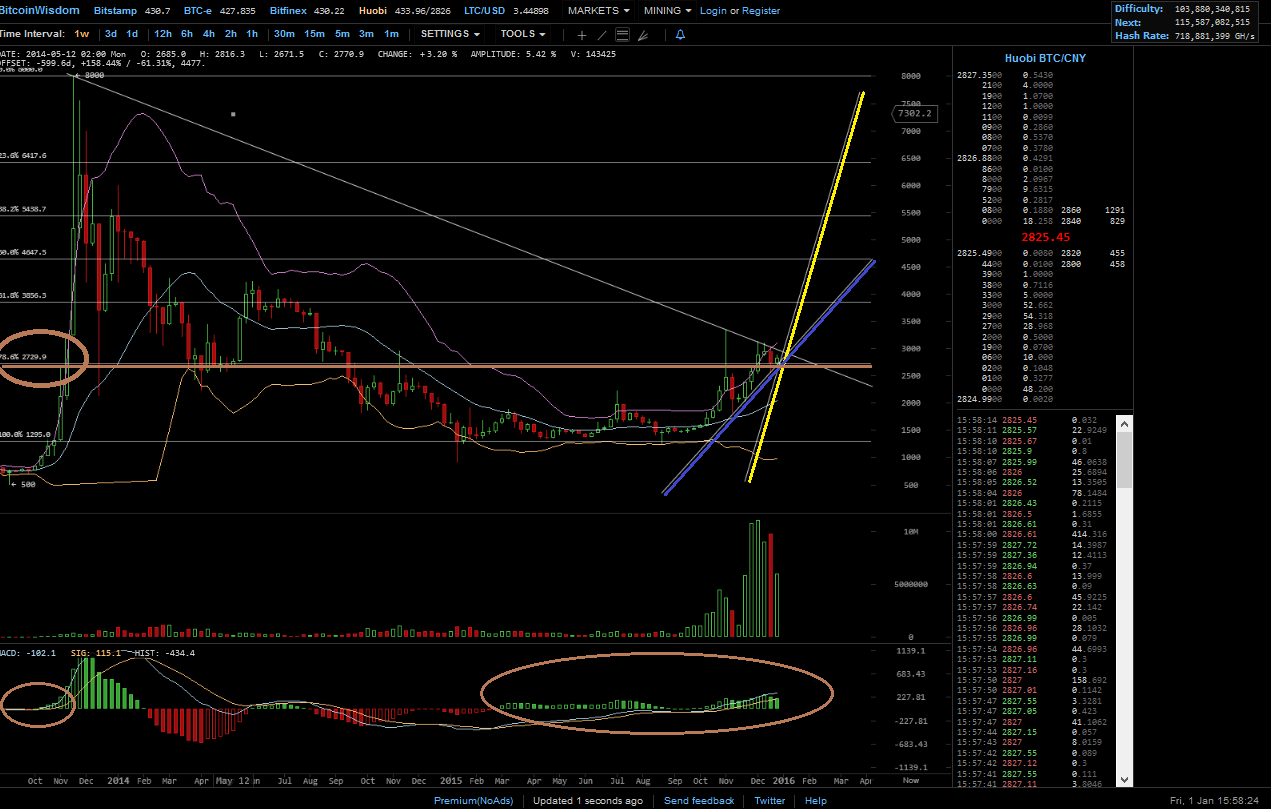Image resolution: width=1271 pixels, height=809 pixels.
Task: Click the Difficulty value 103,880,340,815
Action: (x=1212, y=8)
